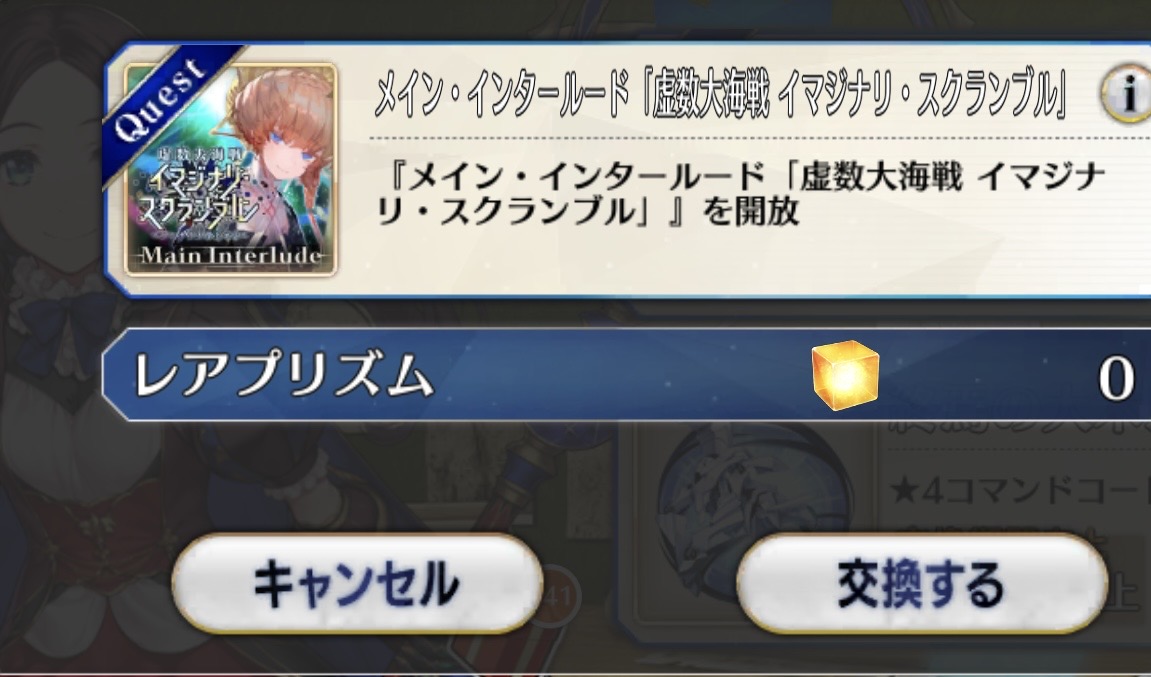The width and height of the screenshot is (1151, 677).
Task: Select the Imaginary Scramble quest thumbnail
Action: pyautogui.click(x=230, y=170)
